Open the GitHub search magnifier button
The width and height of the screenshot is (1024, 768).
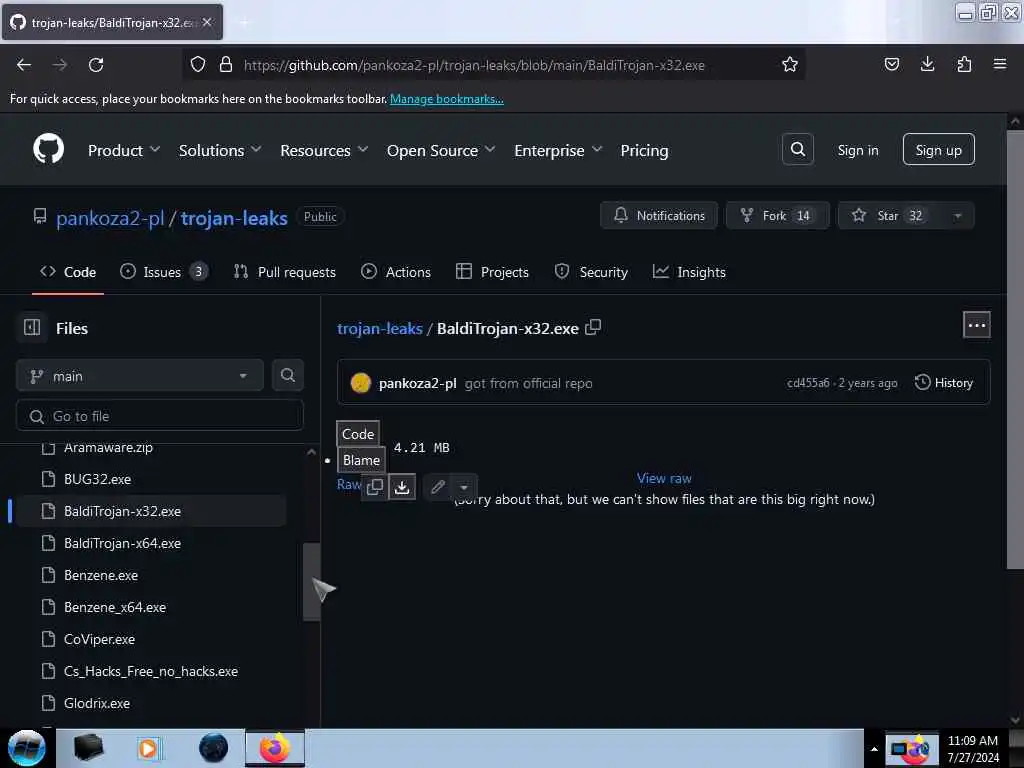tap(797, 150)
